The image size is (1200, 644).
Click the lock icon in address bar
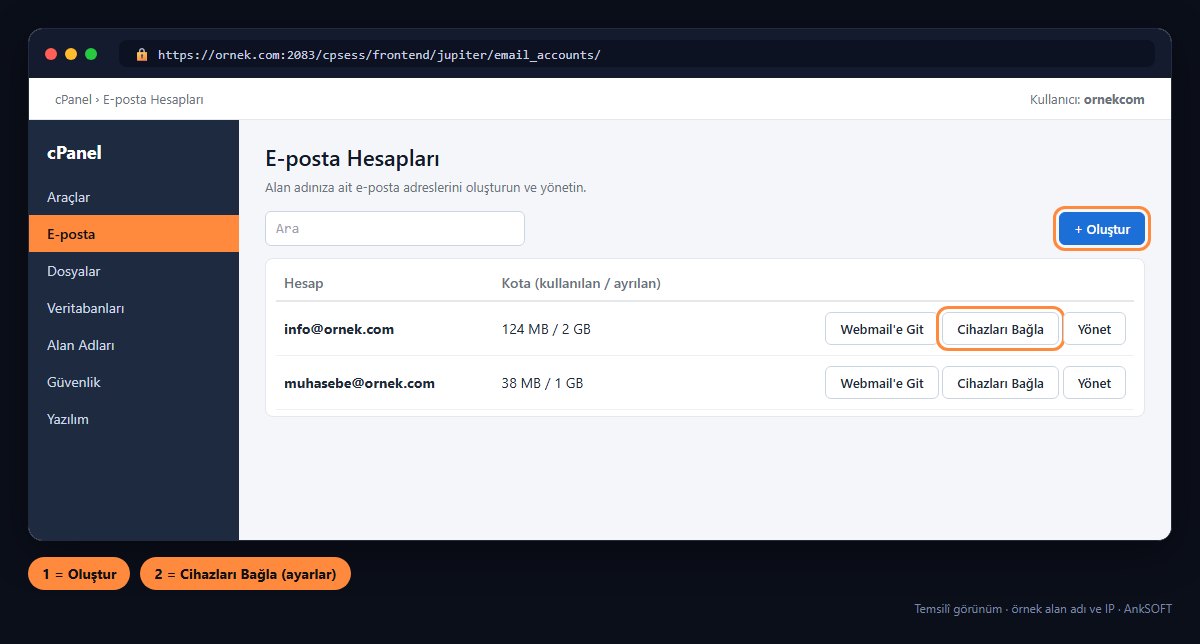click(142, 54)
